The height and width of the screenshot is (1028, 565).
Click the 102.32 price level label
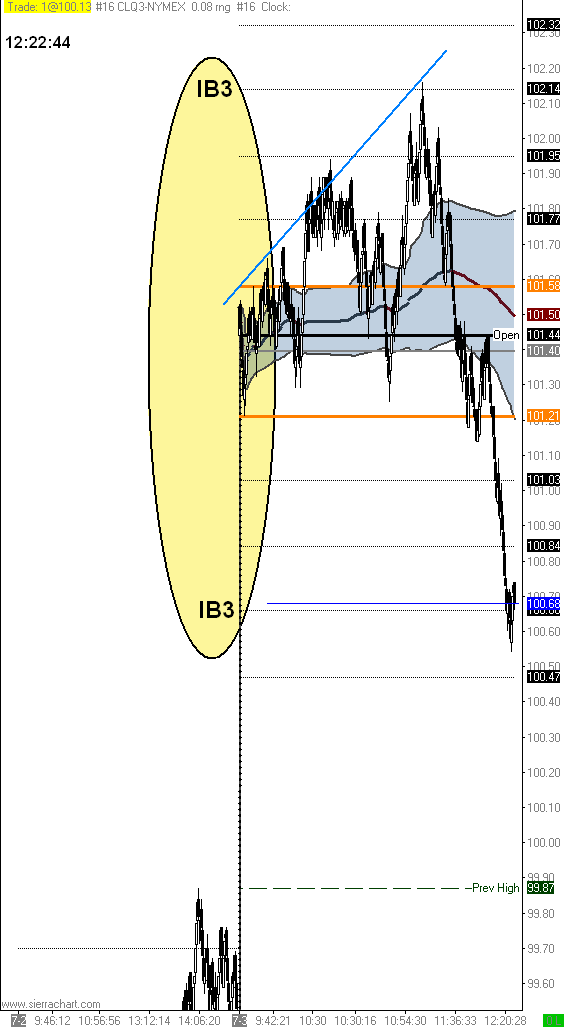(543, 25)
